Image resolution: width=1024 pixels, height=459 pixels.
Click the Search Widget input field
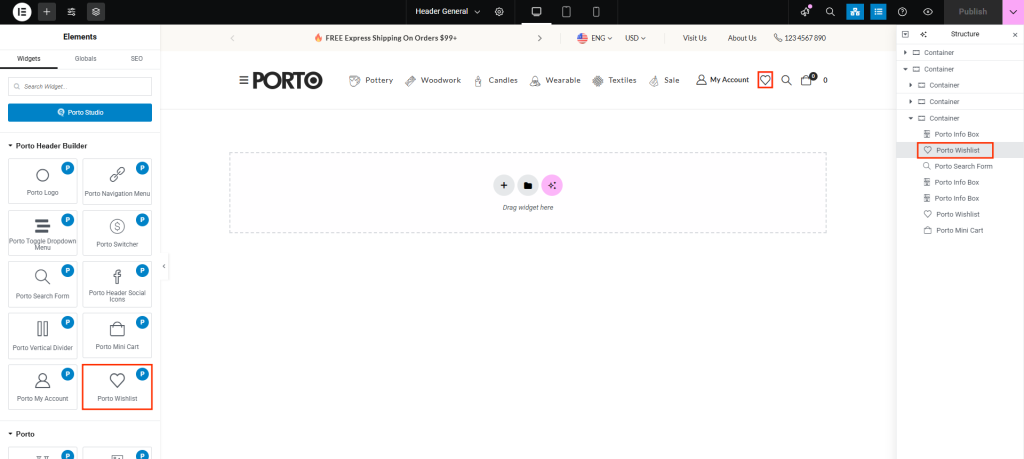(80, 87)
